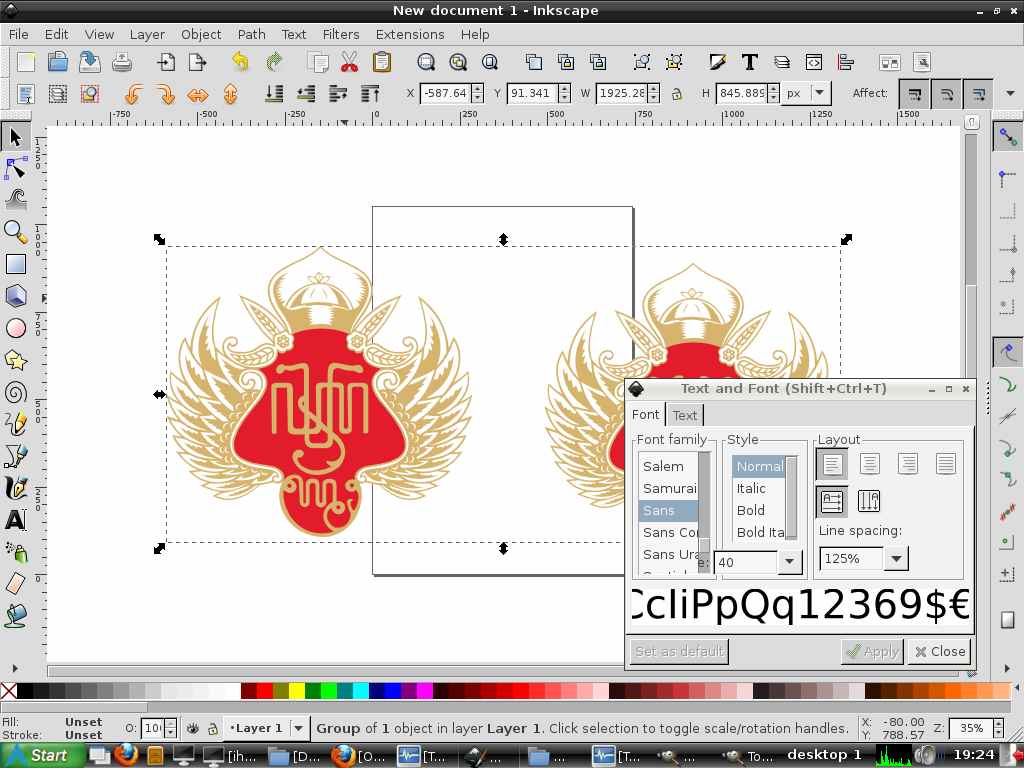Screen dimensions: 1024x768
Task: Click the Undo arrow icon
Action: 240,62
